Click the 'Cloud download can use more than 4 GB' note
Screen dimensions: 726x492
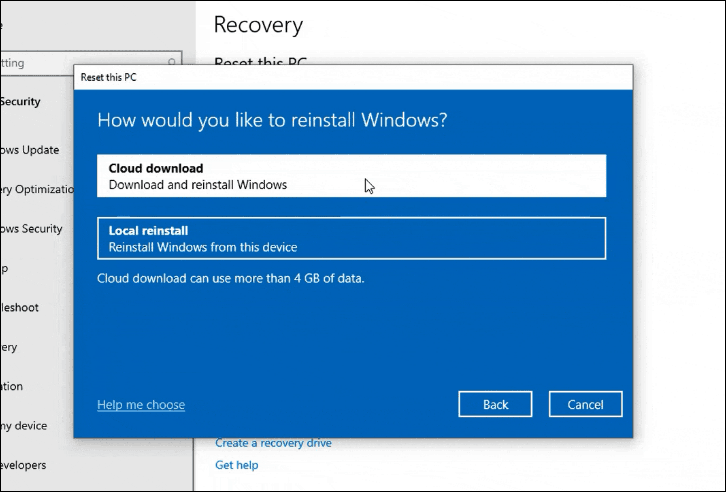tap(231, 278)
